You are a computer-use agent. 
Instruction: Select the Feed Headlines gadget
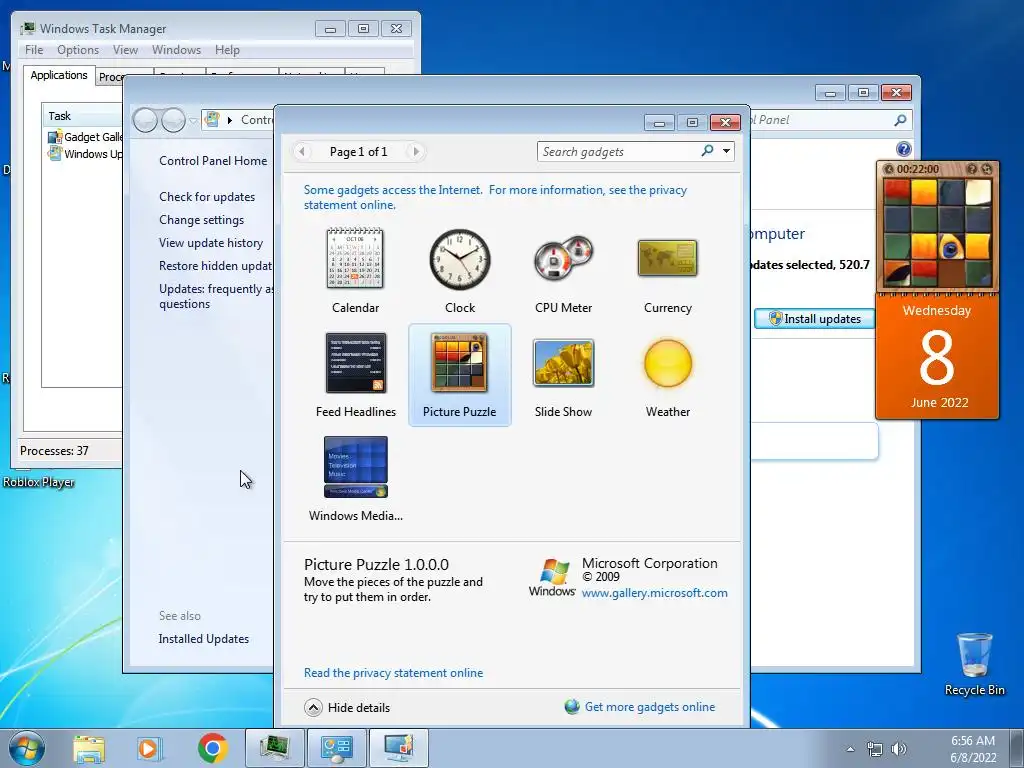point(355,375)
